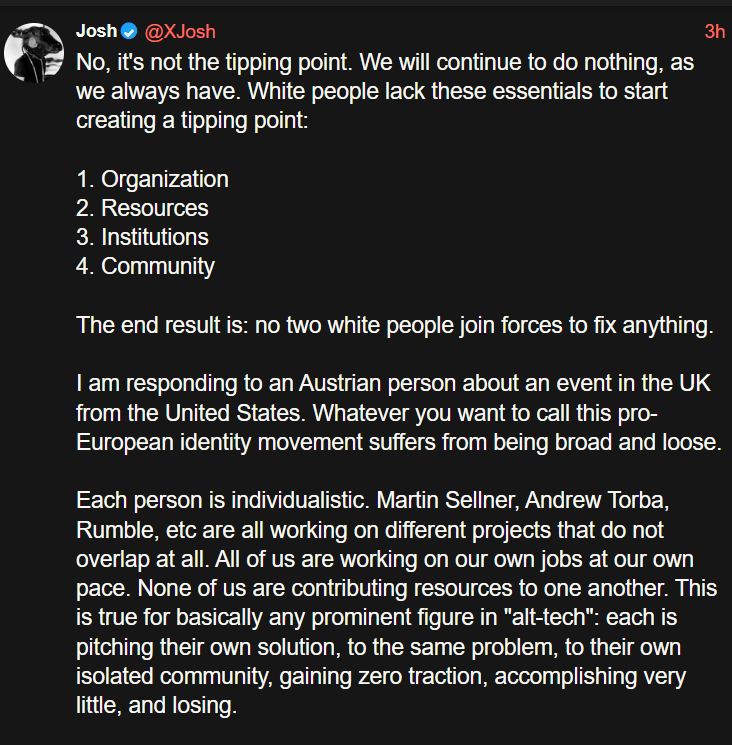Click the "No, it's not the tipping point" sentence
The height and width of the screenshot is (745, 732).
tap(214, 62)
